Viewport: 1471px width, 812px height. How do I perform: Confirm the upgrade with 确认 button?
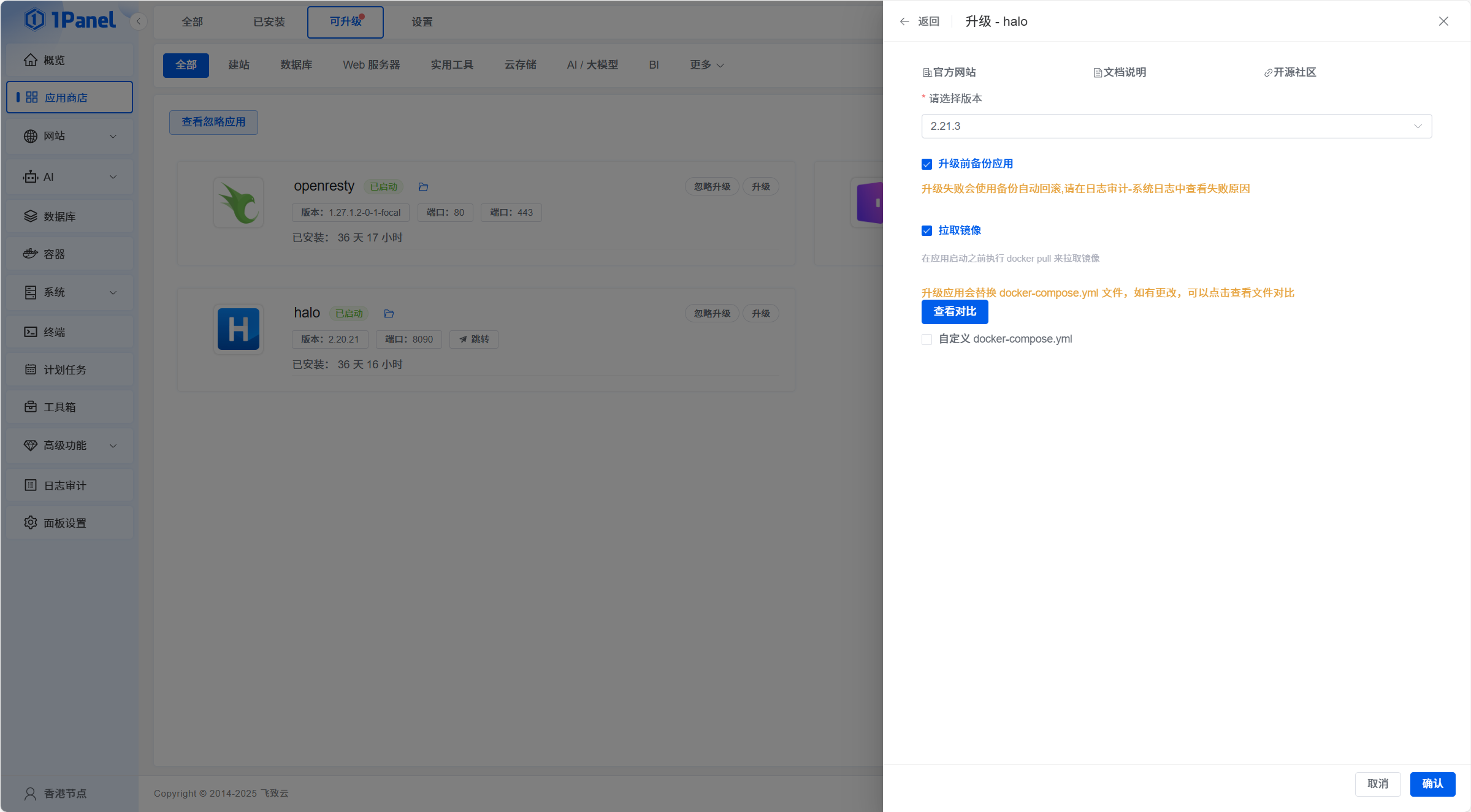[1432, 784]
